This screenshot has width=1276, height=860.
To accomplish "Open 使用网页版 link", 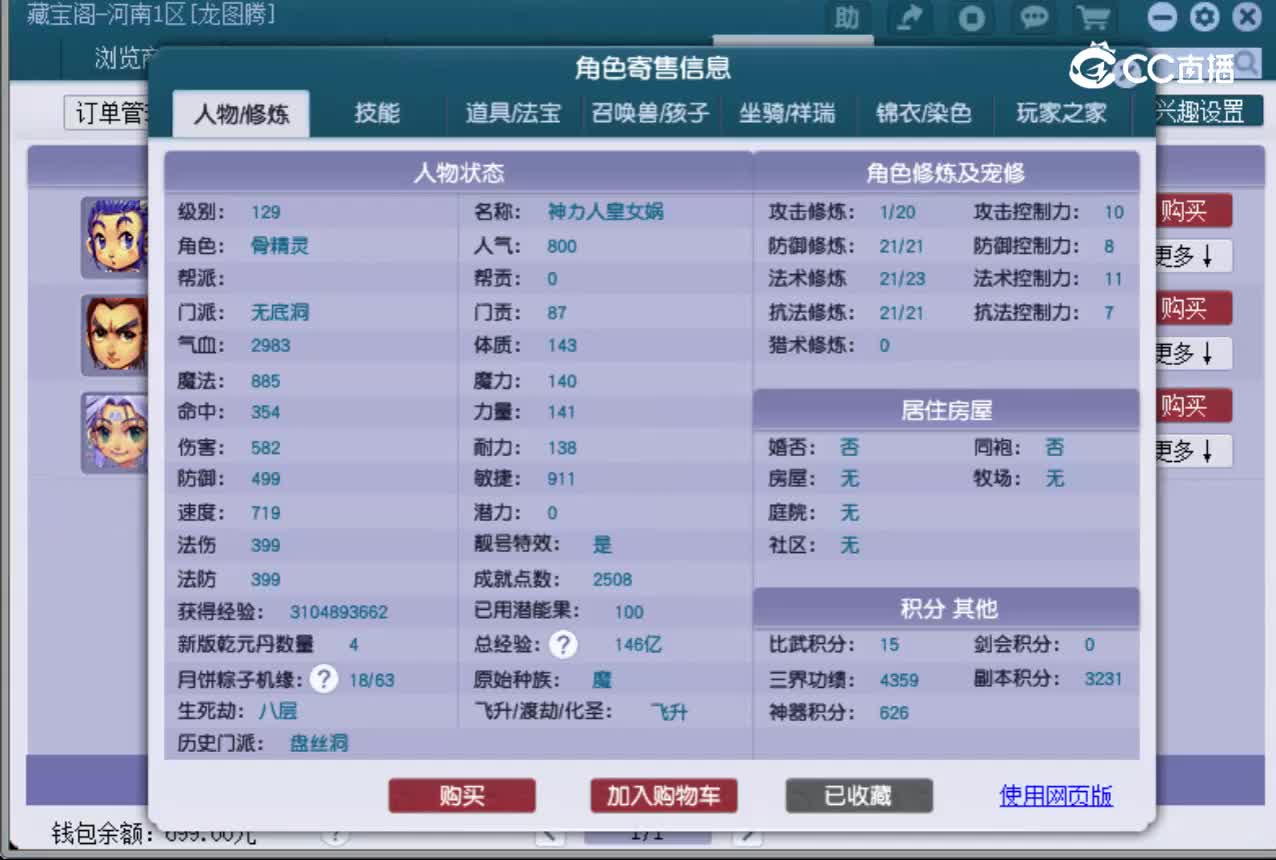I will (x=1055, y=796).
